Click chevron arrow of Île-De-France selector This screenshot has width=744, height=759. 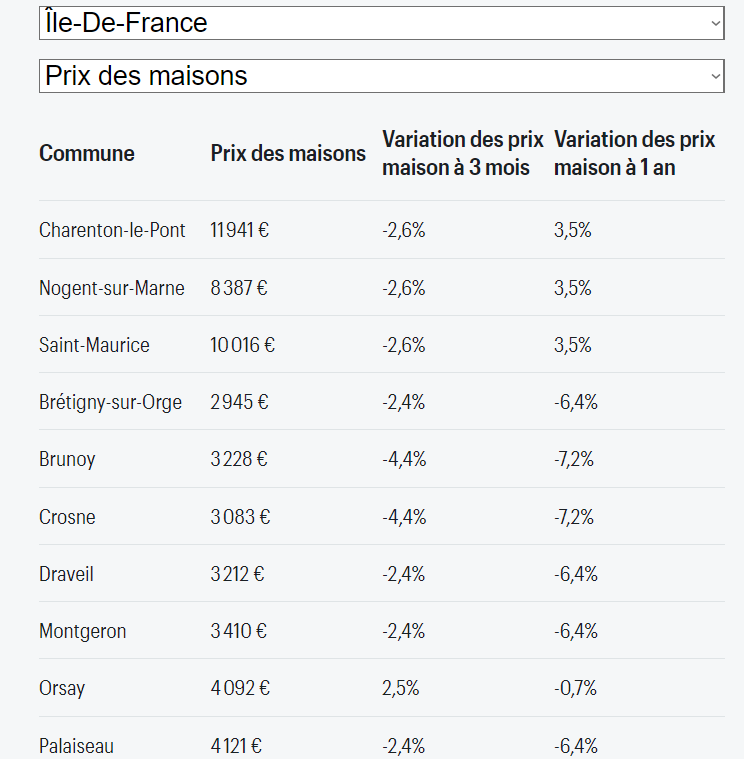[x=715, y=23]
